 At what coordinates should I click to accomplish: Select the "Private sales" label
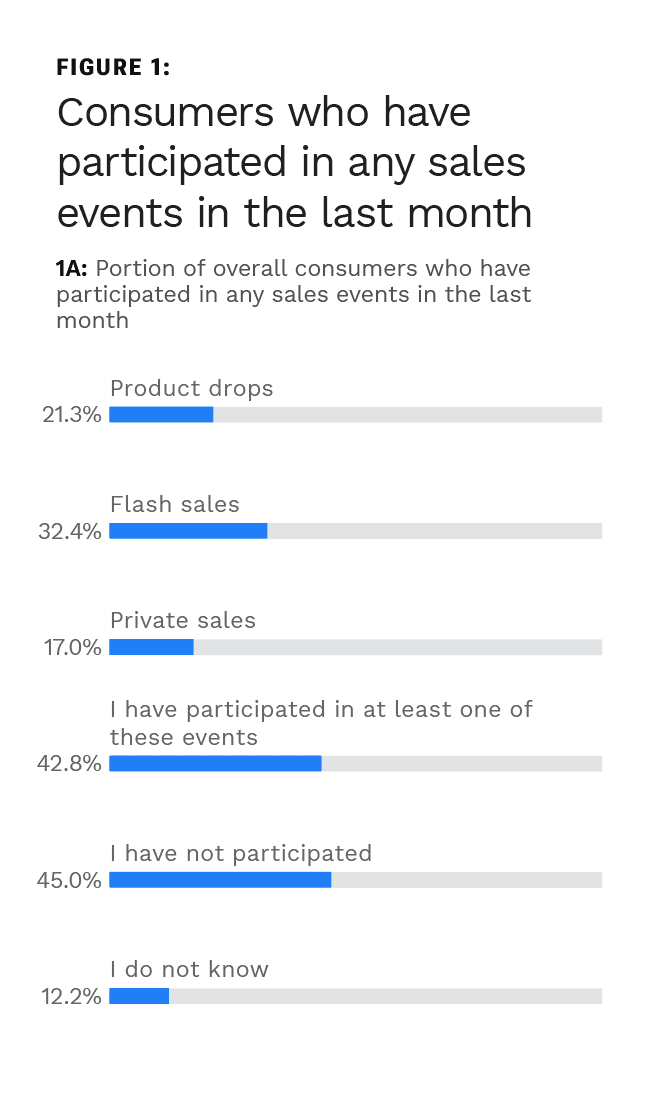tap(183, 620)
